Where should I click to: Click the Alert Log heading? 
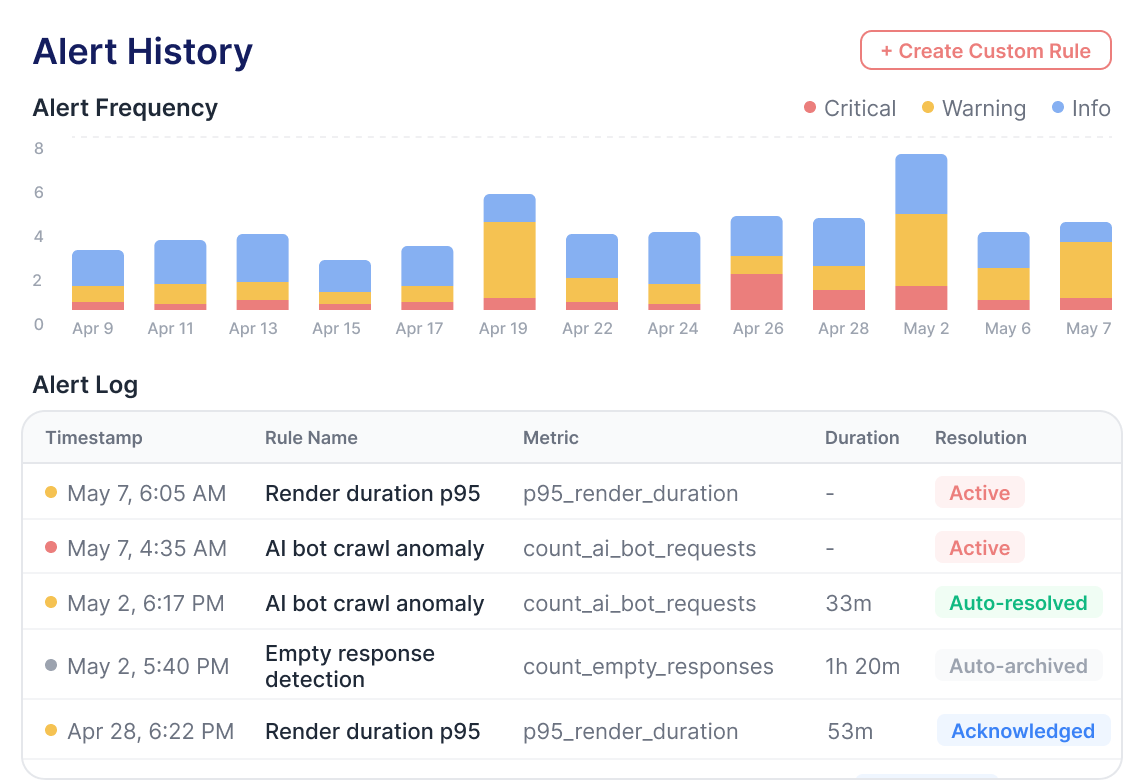click(x=85, y=385)
